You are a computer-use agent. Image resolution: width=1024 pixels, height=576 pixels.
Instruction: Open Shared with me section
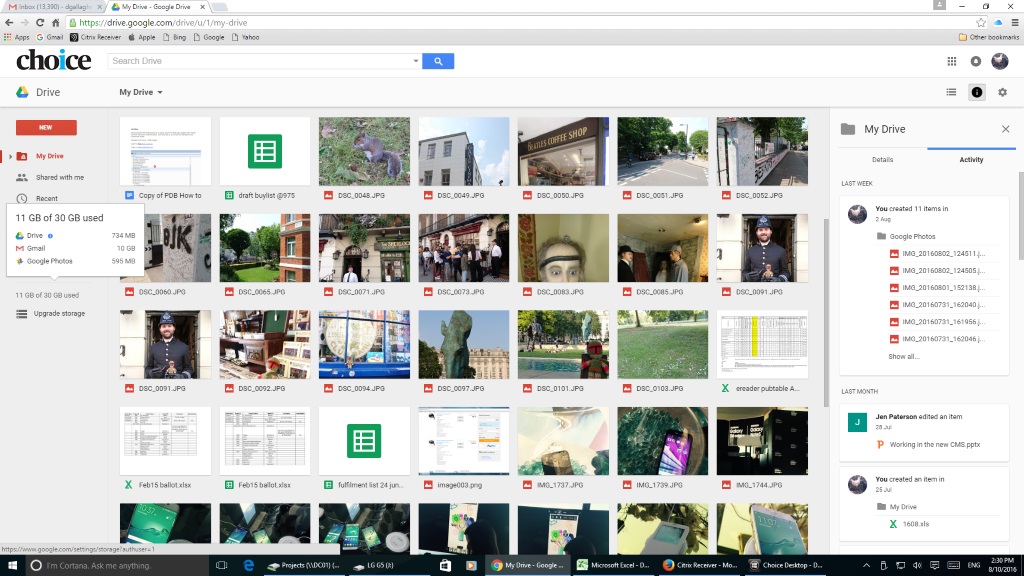[59, 177]
